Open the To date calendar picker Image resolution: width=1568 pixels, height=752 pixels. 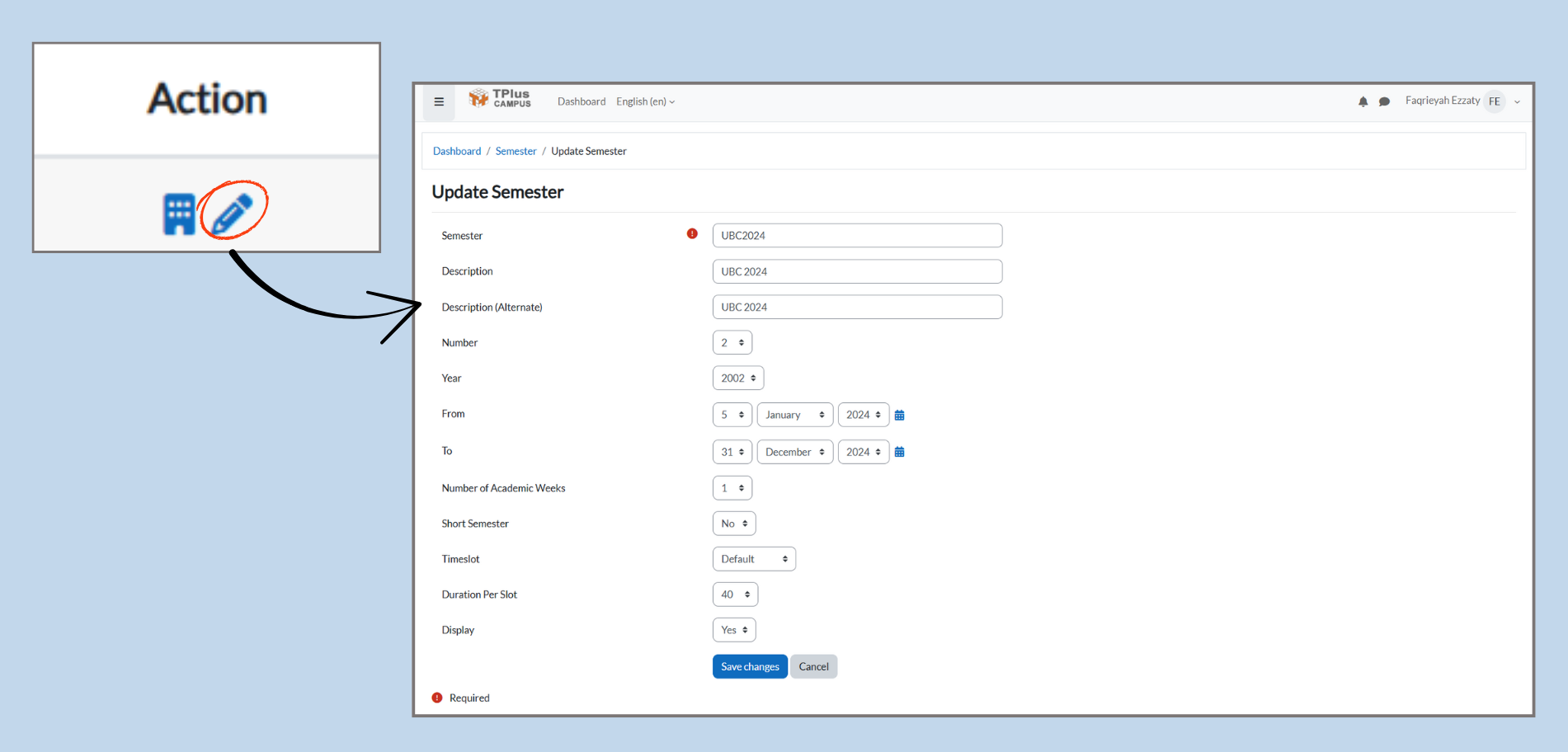pyautogui.click(x=900, y=453)
